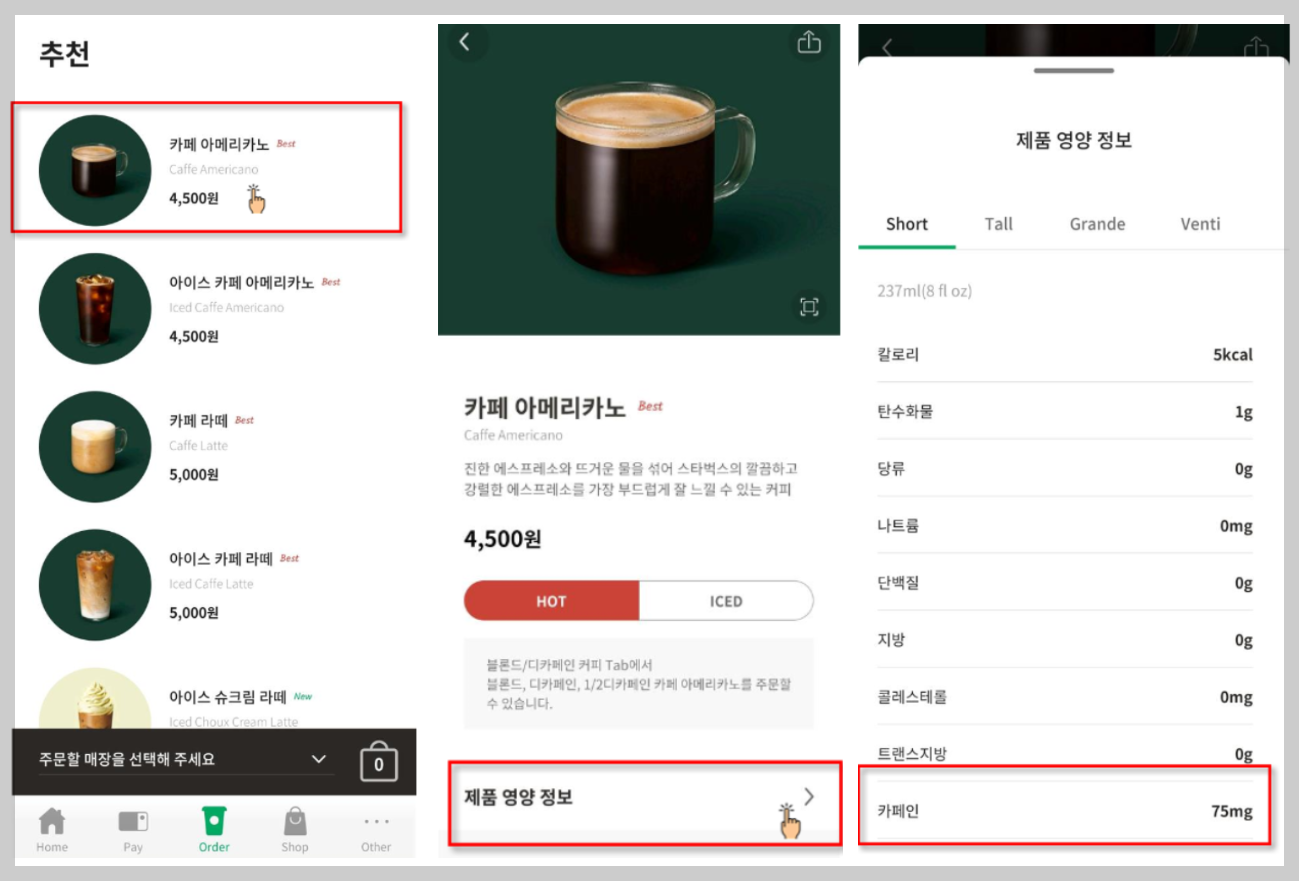Switch to the Grande size tab
The image size is (1299, 881).
(x=1097, y=224)
